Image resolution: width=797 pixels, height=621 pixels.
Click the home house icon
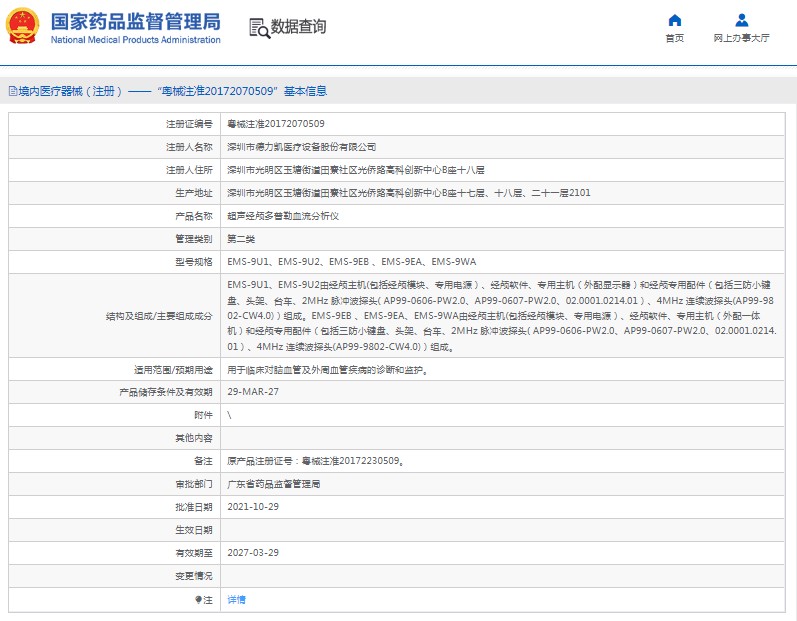click(674, 20)
